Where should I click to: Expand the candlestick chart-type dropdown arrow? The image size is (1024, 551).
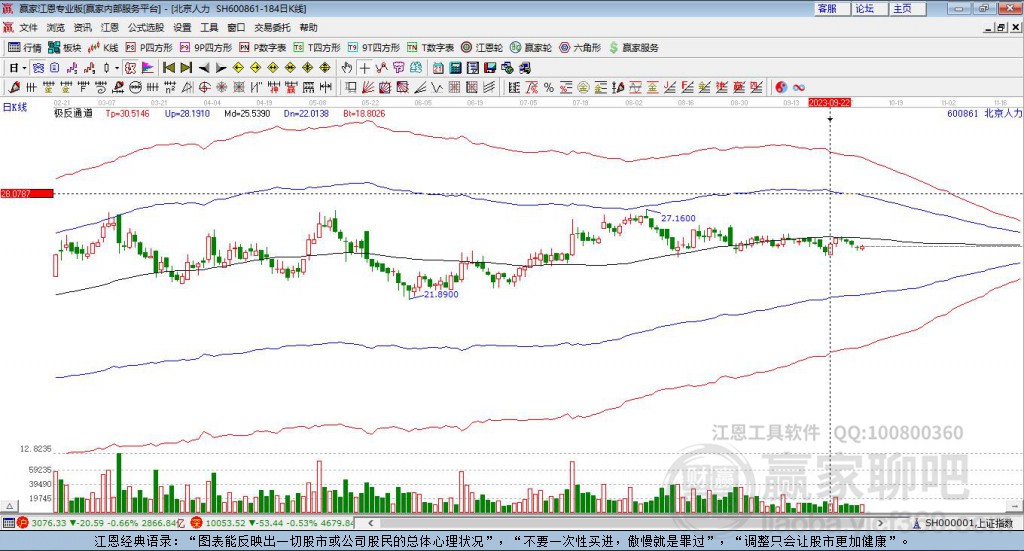point(117,68)
